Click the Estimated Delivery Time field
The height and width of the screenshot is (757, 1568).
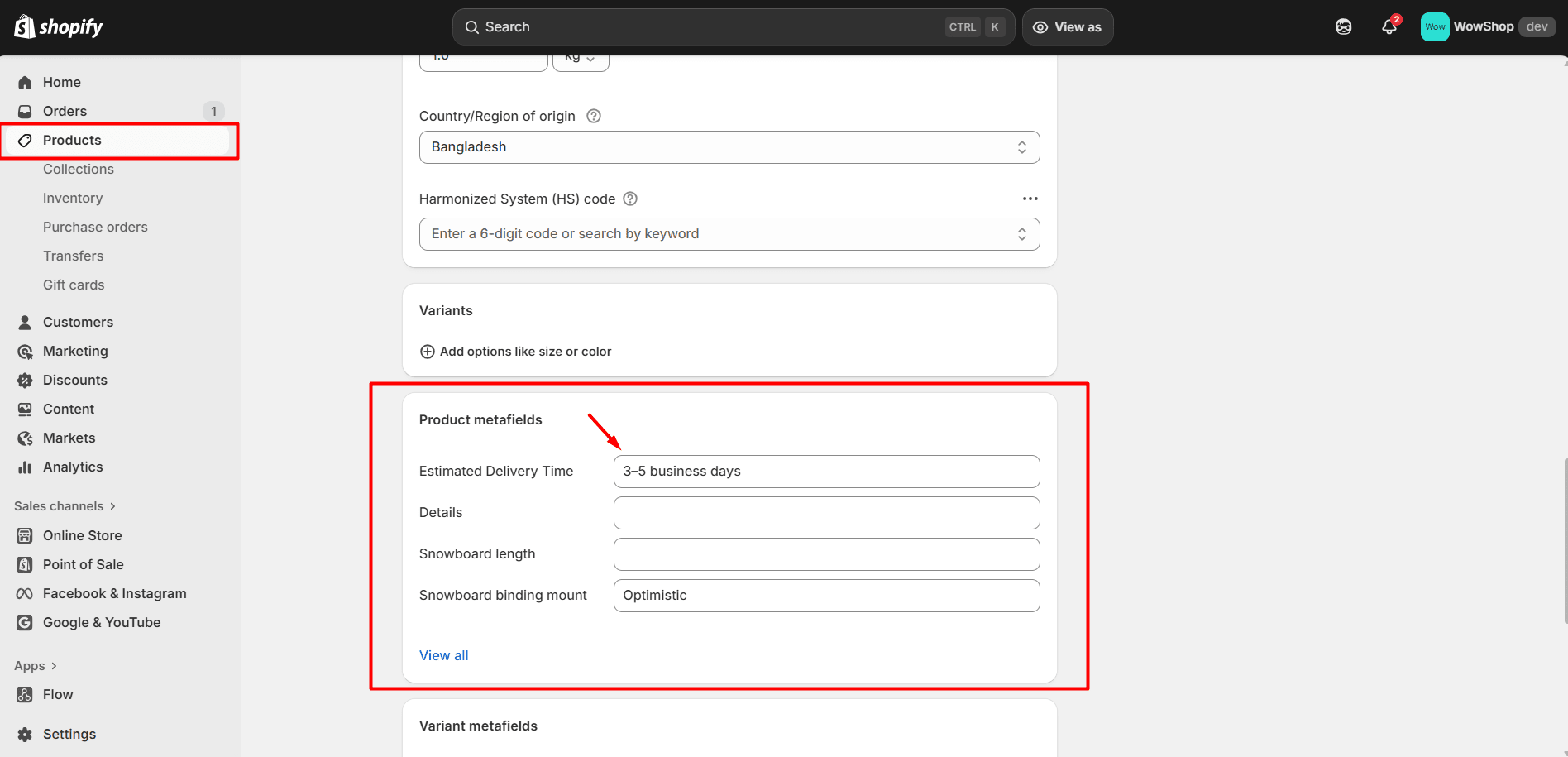point(825,472)
